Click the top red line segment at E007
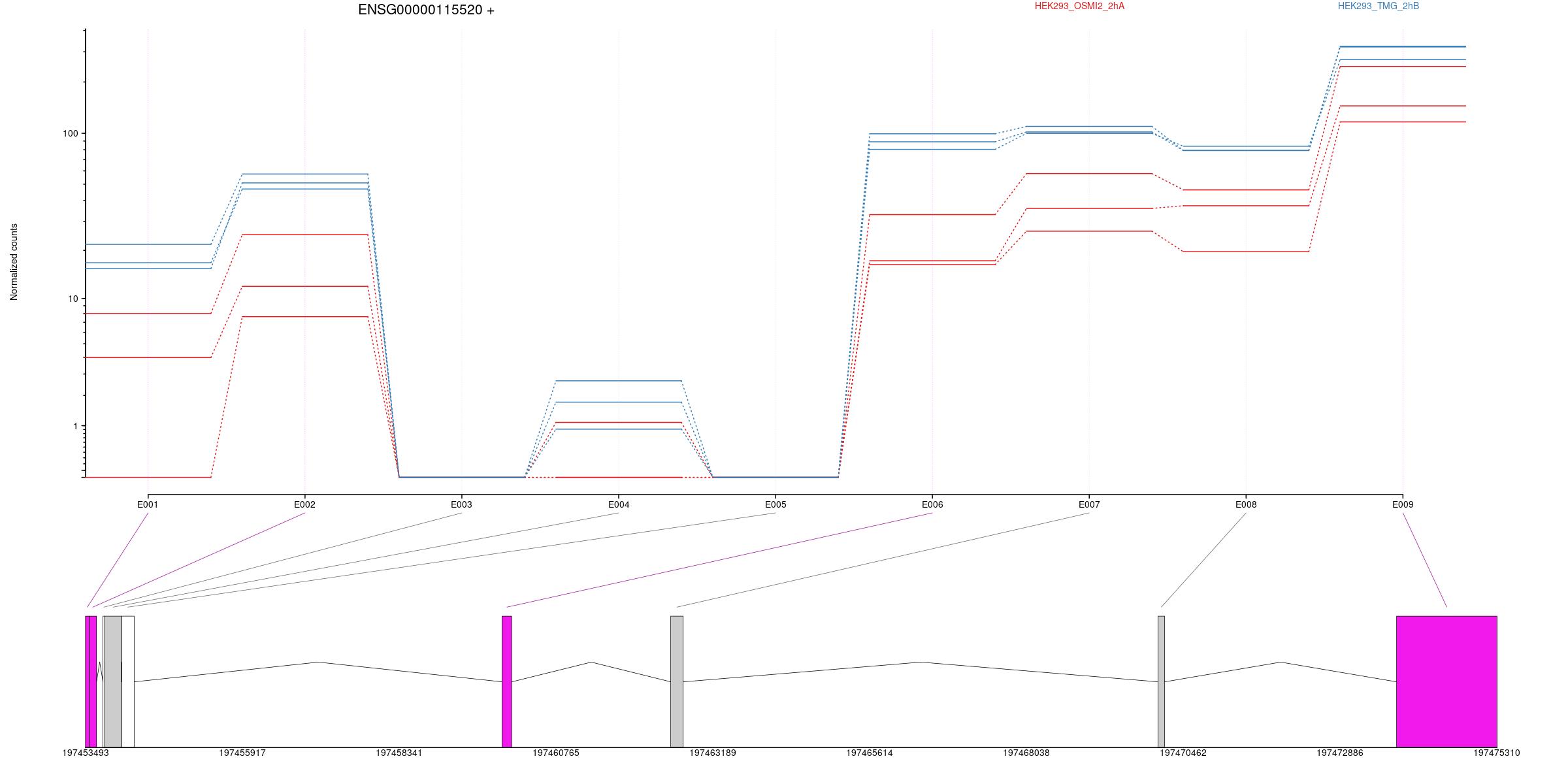 (1089, 174)
